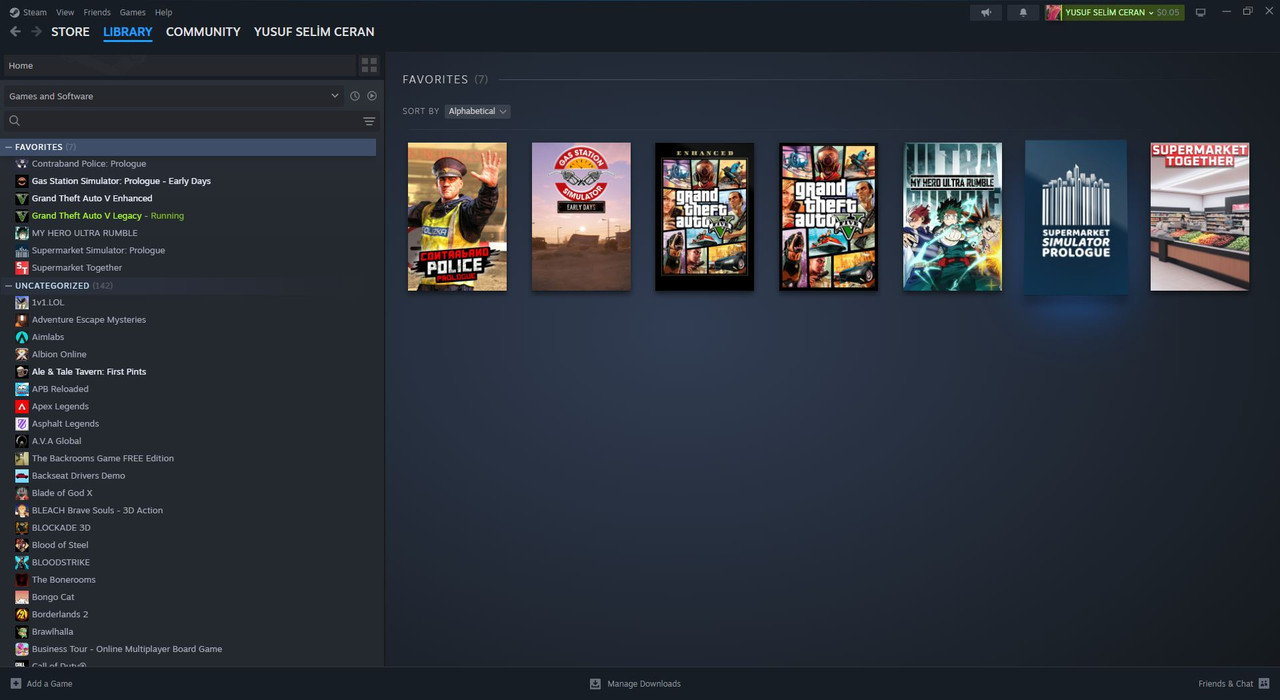Click the Albion Online game icon

[x=22, y=354]
